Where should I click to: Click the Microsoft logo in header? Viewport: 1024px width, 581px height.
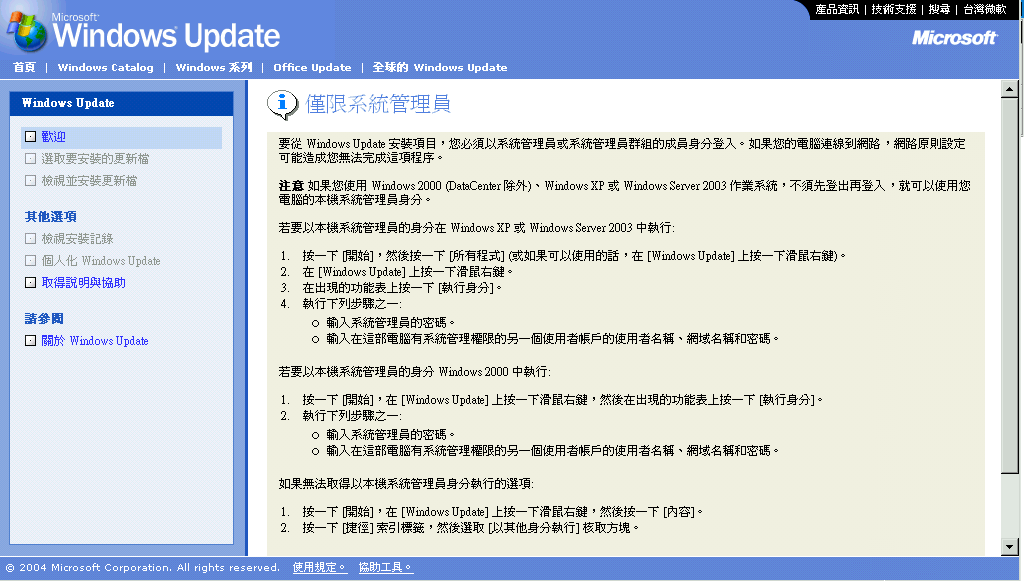[954, 38]
